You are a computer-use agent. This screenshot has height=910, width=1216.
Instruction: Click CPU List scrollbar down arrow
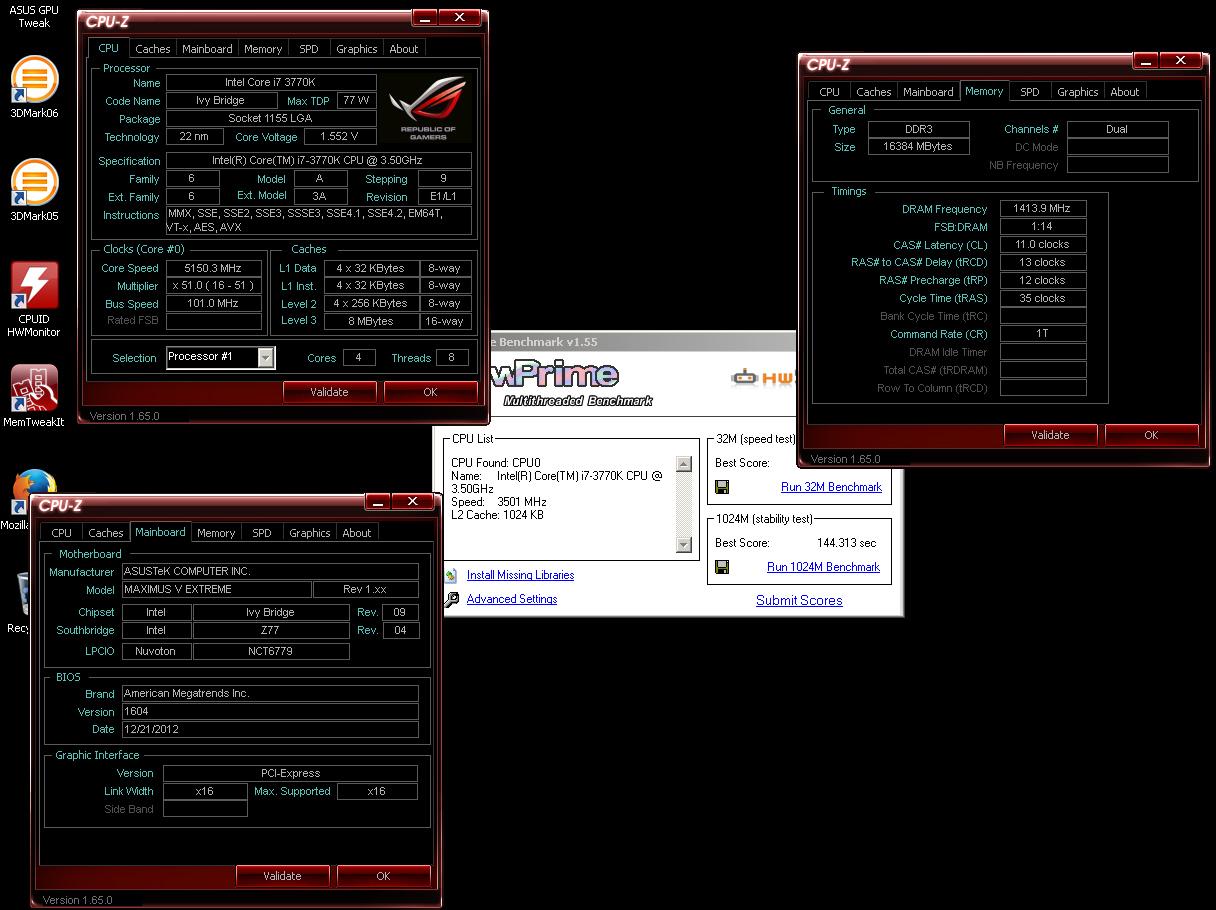pos(684,545)
